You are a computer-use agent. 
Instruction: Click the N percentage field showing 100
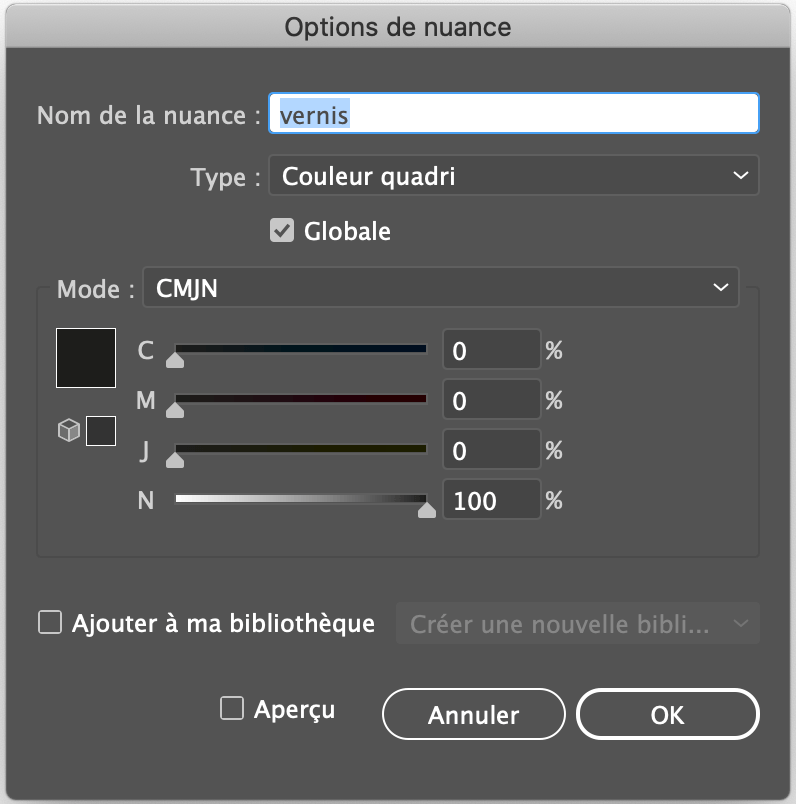point(491,501)
